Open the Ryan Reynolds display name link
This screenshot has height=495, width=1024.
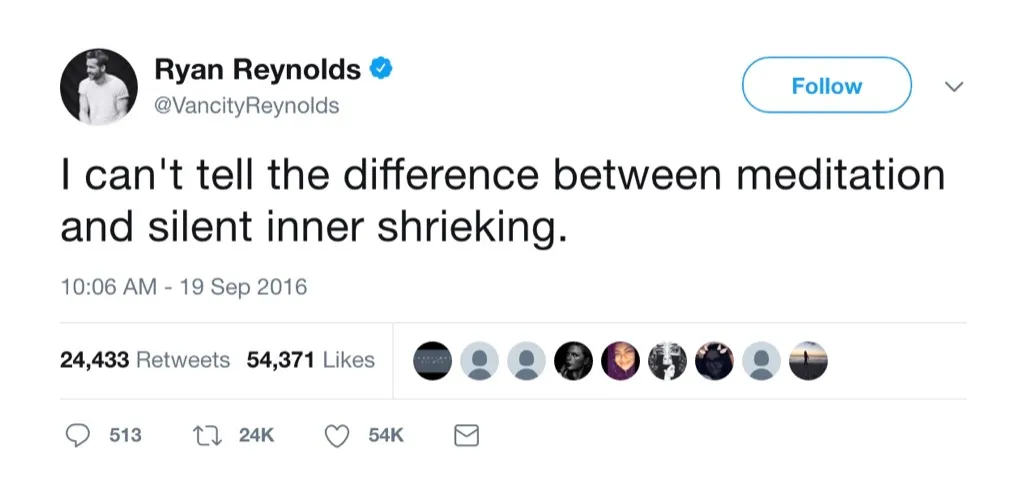[257, 70]
